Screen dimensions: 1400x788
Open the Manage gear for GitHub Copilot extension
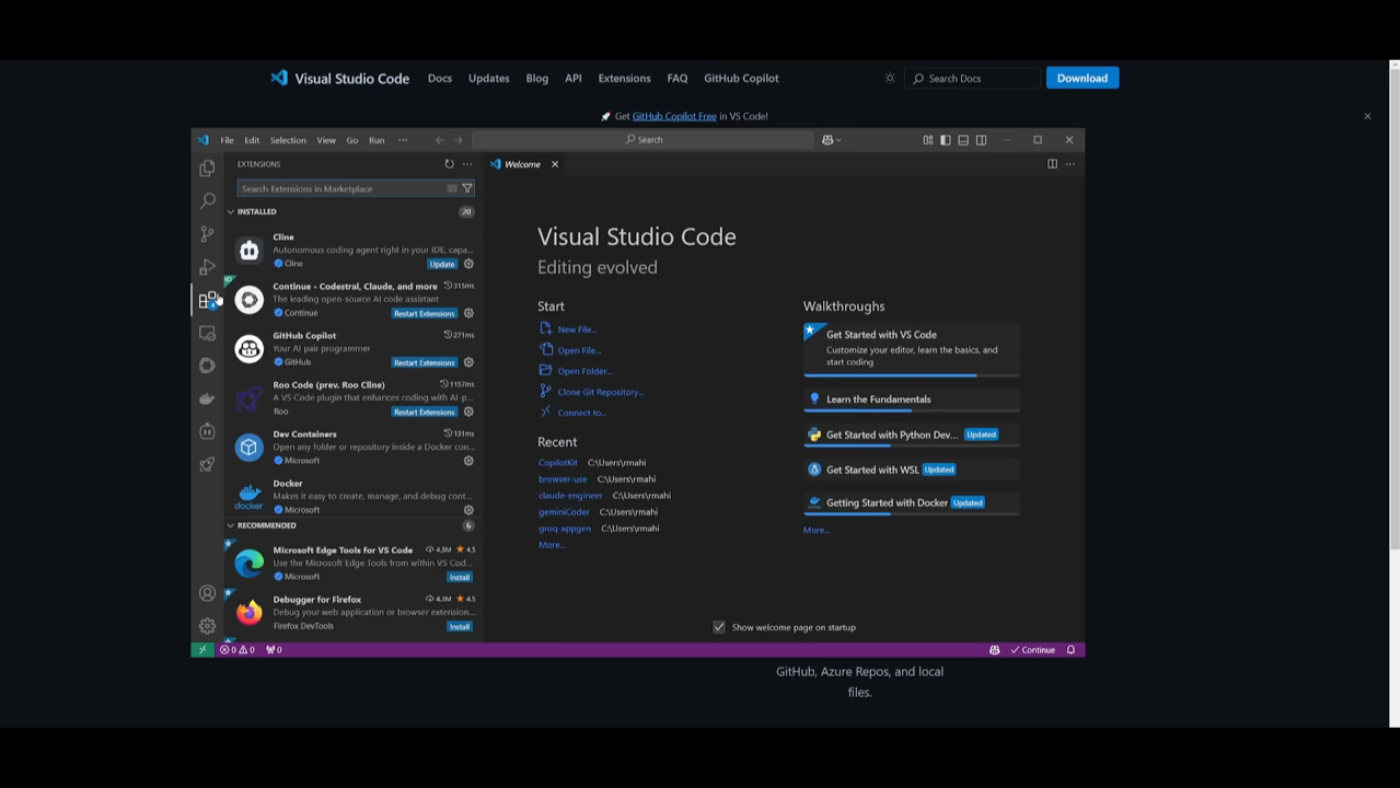click(x=468, y=363)
